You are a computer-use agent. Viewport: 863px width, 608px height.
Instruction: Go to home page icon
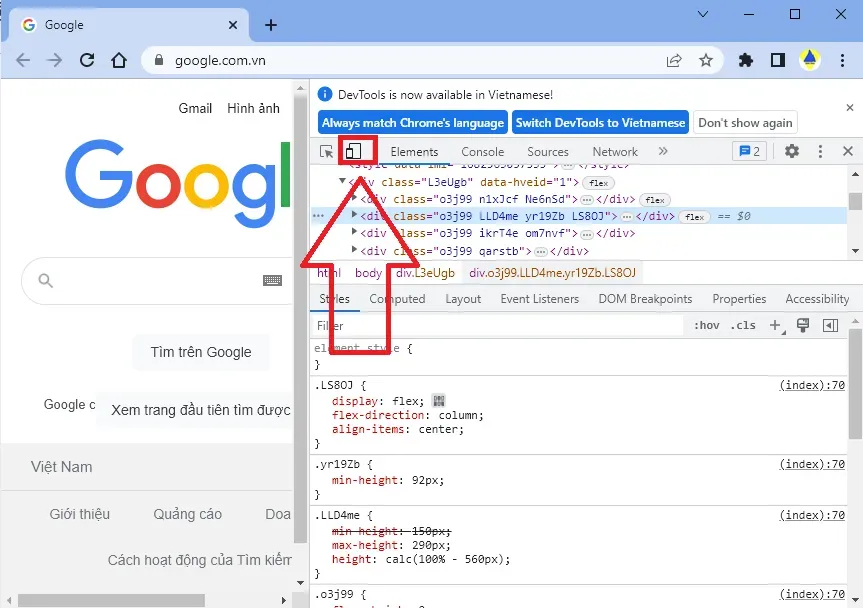(x=119, y=60)
